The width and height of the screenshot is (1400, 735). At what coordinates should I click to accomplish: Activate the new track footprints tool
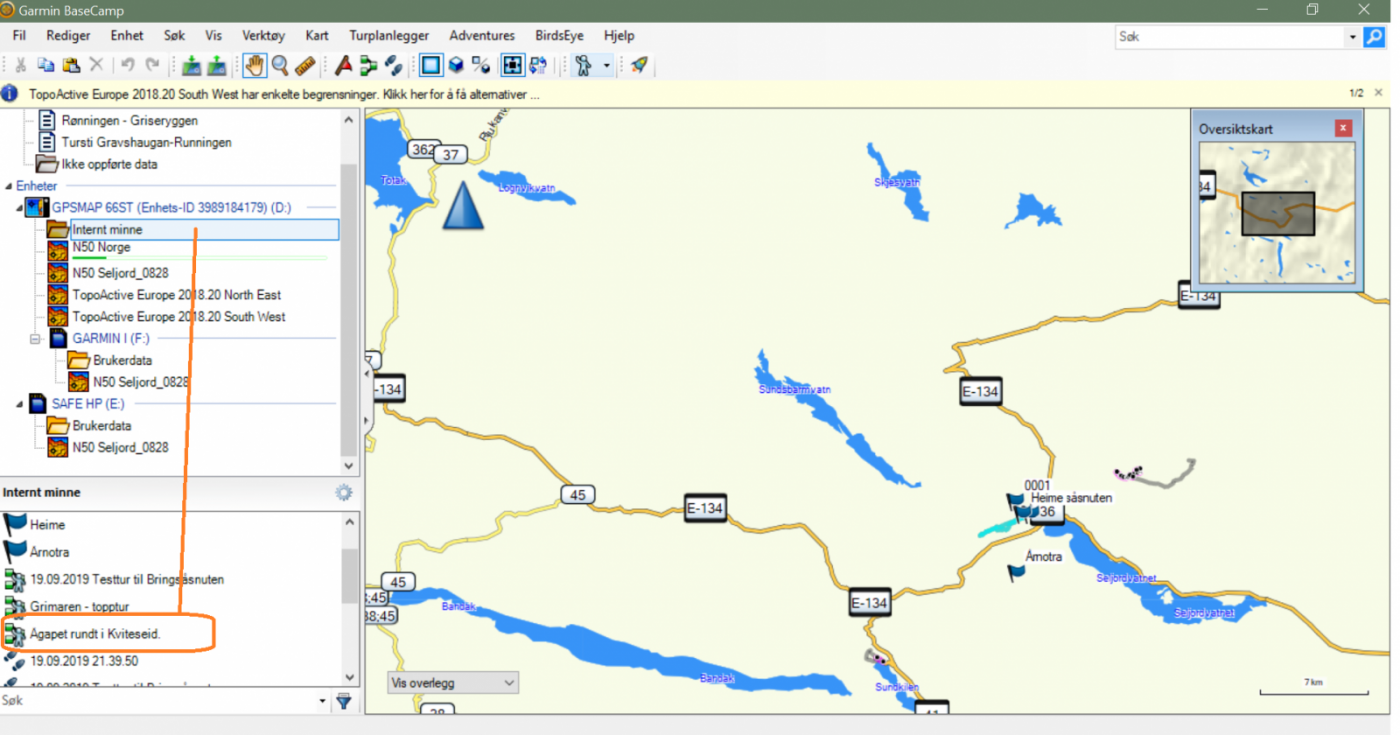click(x=392, y=66)
